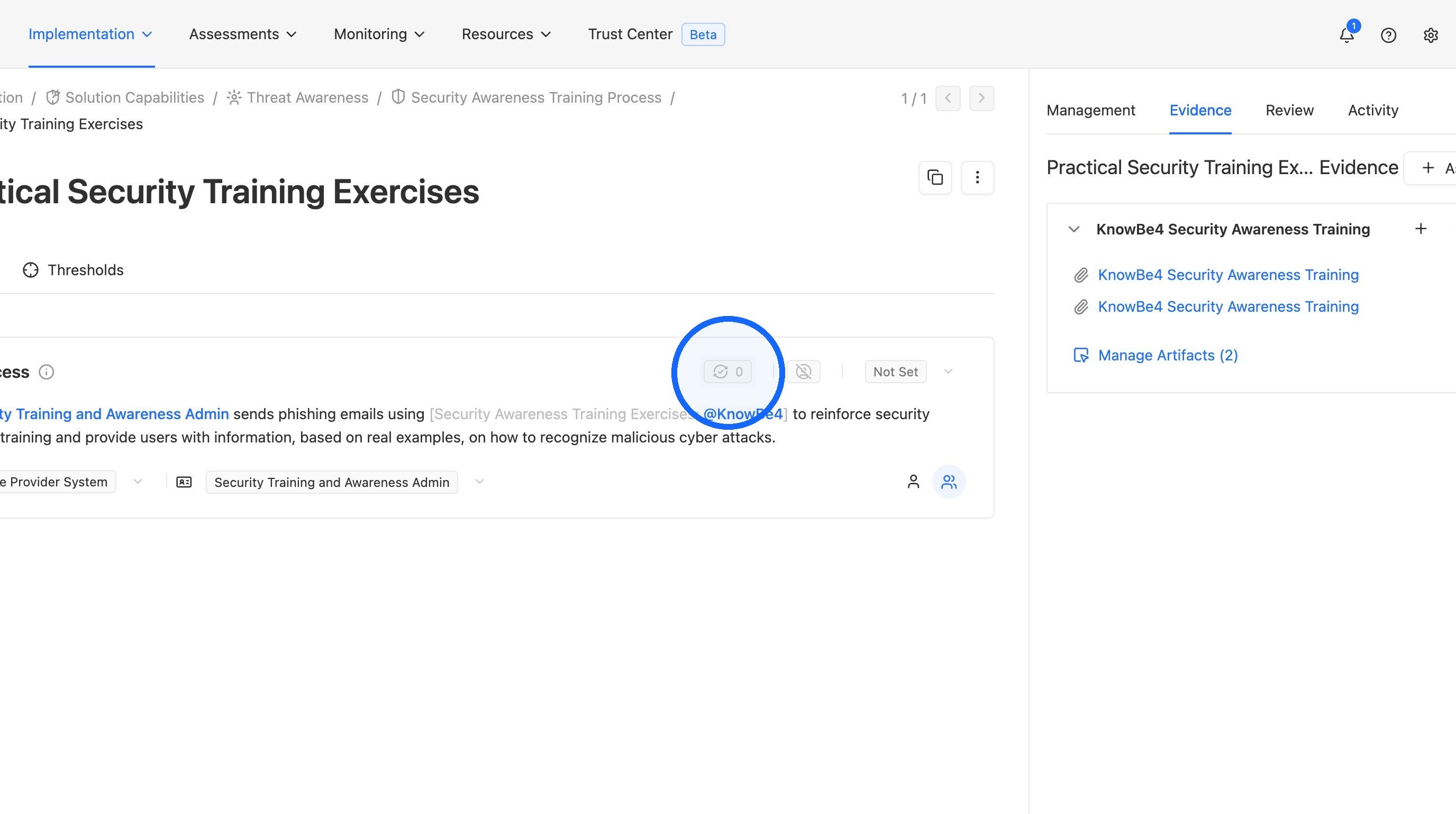Go to previous item arrow

[x=948, y=98]
